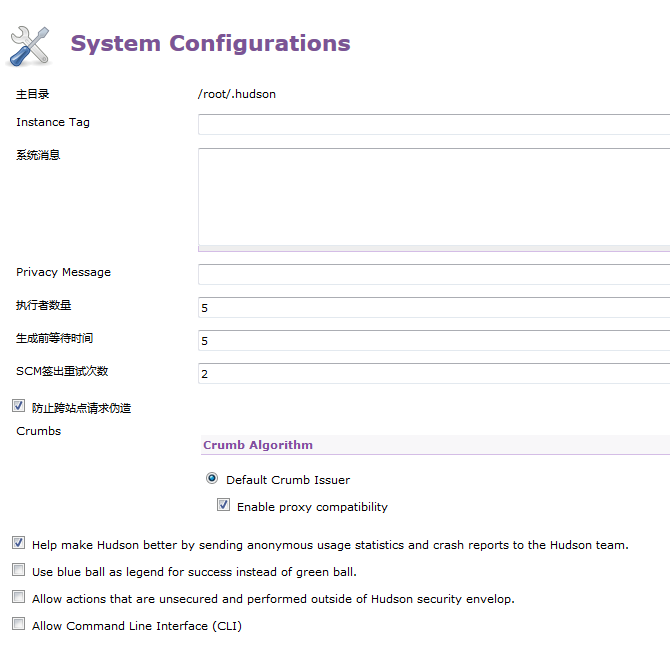
Task: Click the Instance Tag input field
Action: tap(434, 124)
